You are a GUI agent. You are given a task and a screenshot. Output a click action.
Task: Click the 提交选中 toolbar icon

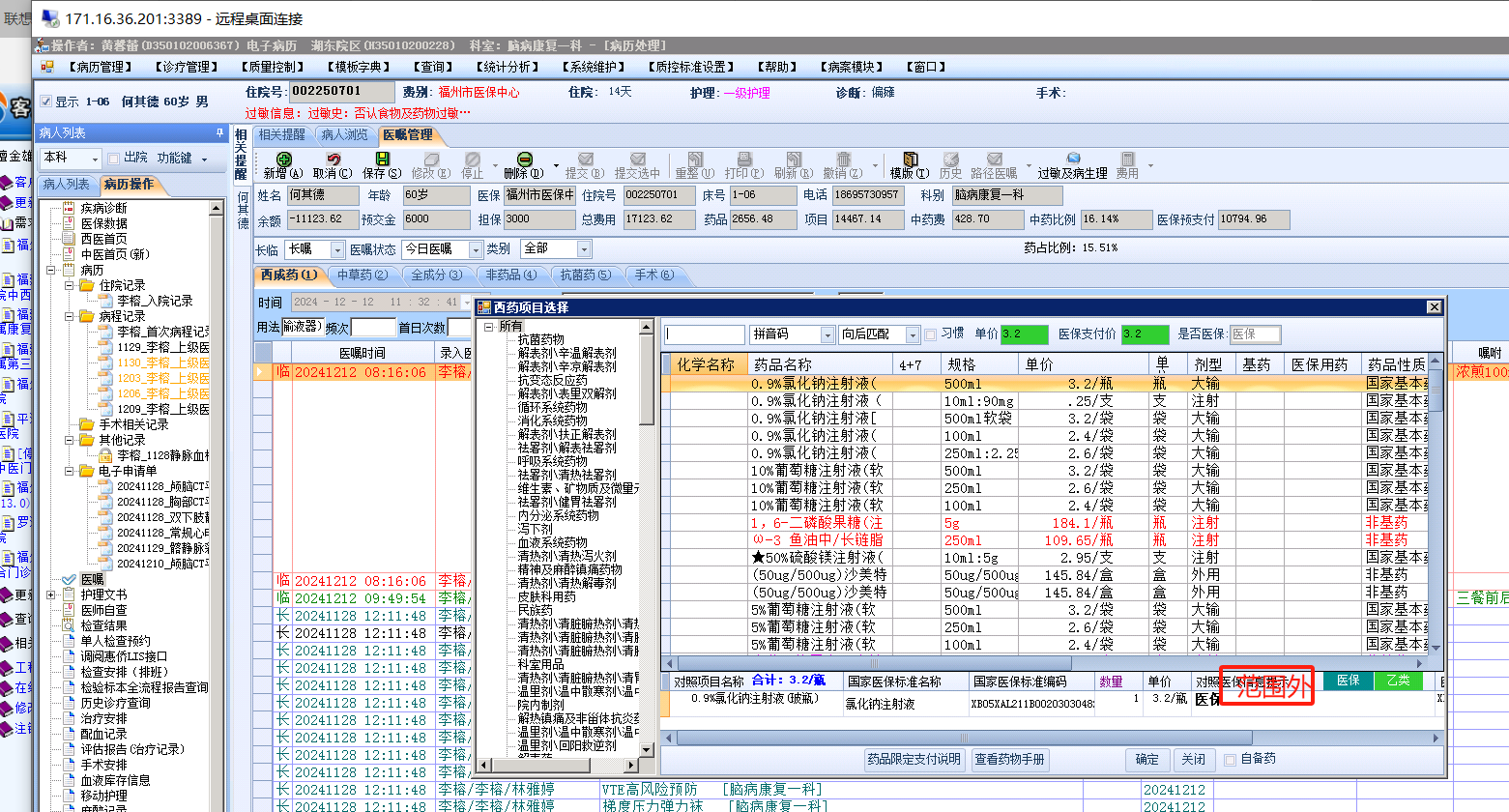(x=638, y=159)
